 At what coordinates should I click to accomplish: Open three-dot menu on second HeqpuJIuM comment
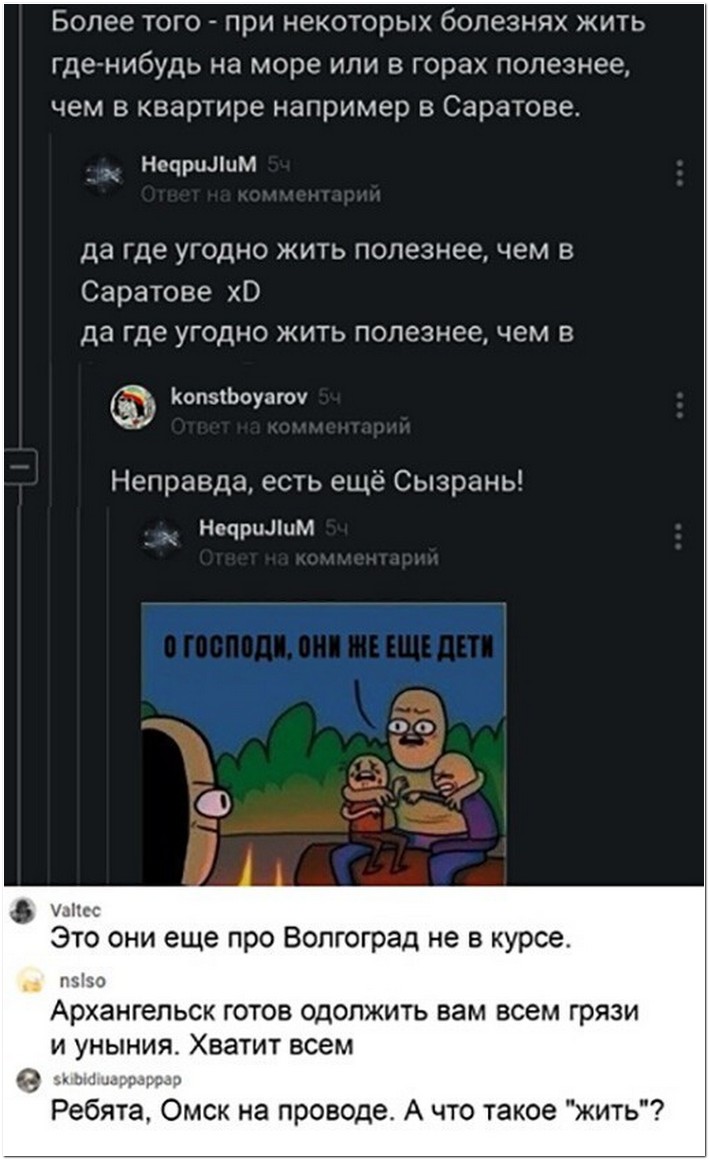click(678, 536)
